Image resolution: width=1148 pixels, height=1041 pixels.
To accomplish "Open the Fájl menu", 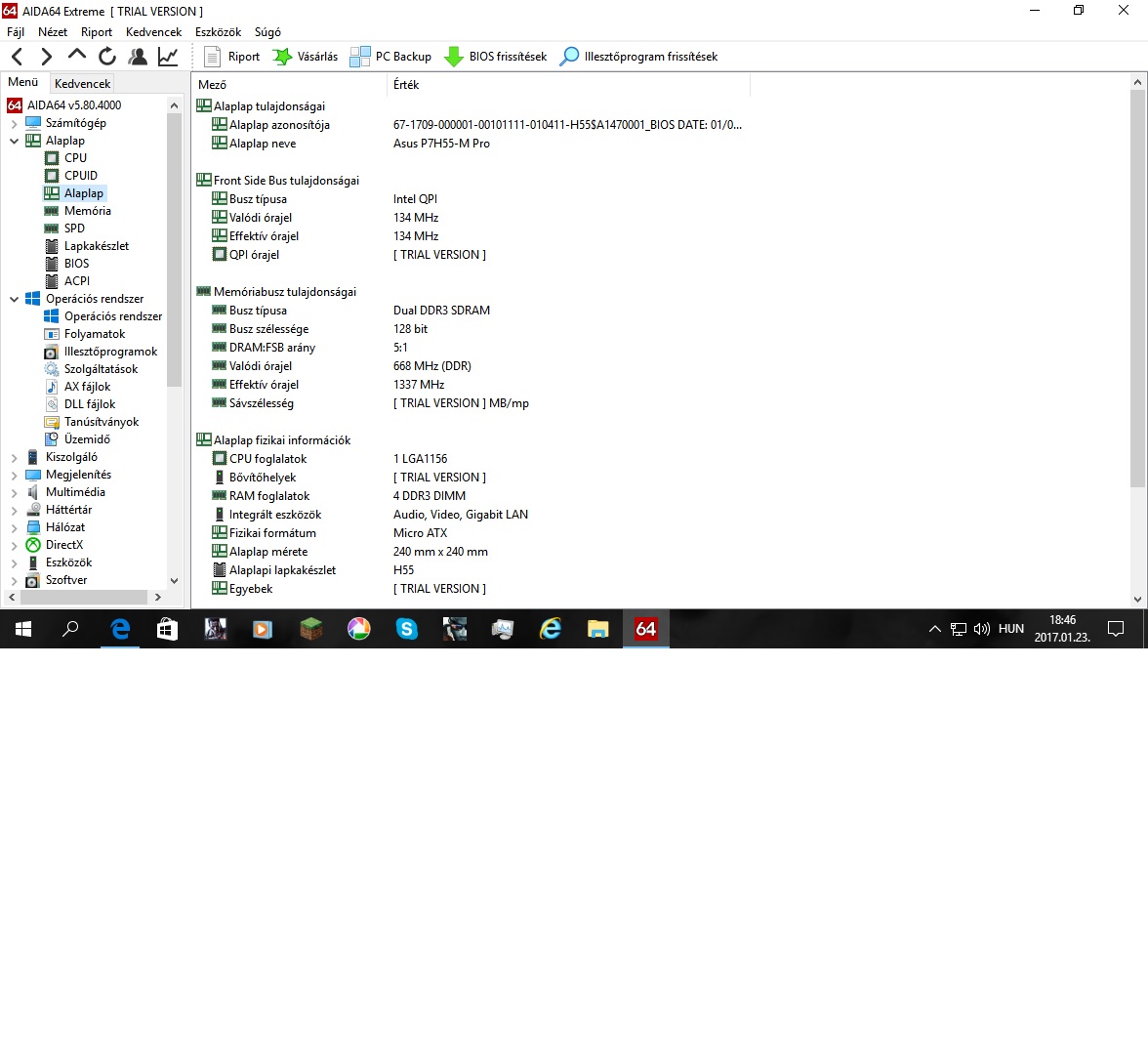I will (16, 32).
